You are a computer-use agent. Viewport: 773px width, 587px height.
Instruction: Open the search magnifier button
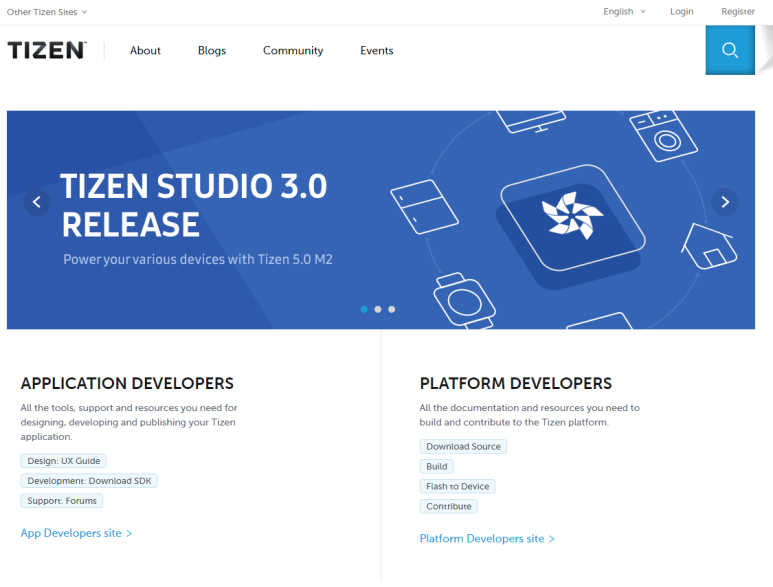coord(730,50)
